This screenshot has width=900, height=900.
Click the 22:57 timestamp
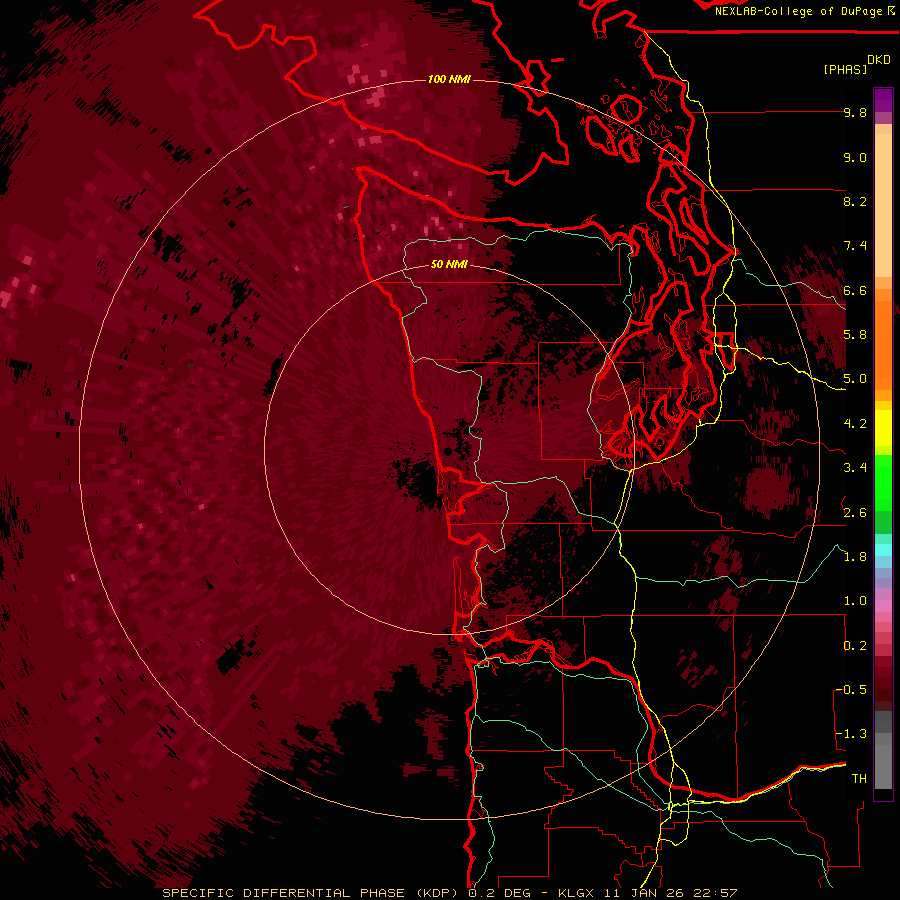[x=717, y=893]
